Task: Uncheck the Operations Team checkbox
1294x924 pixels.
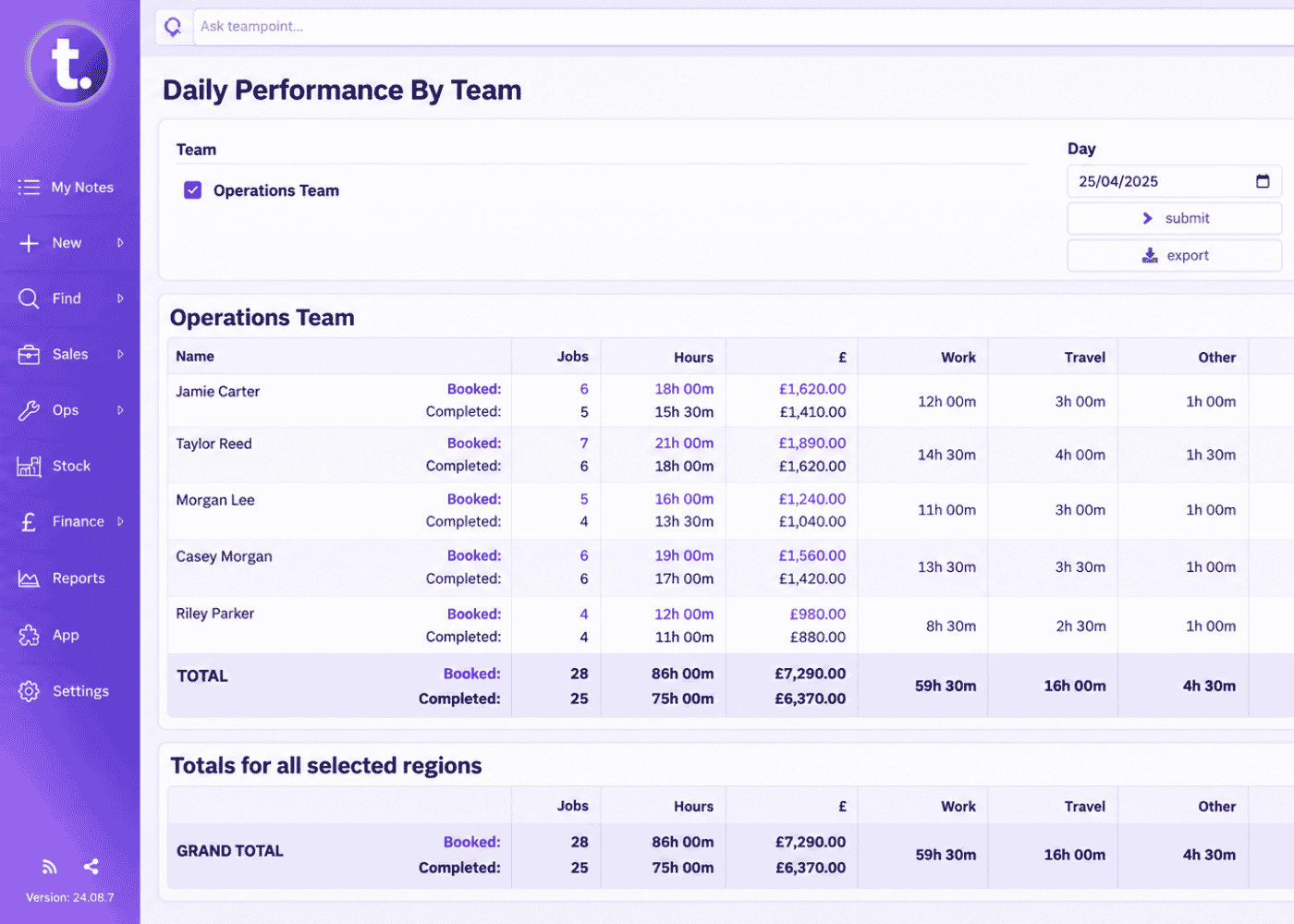Action: point(192,190)
